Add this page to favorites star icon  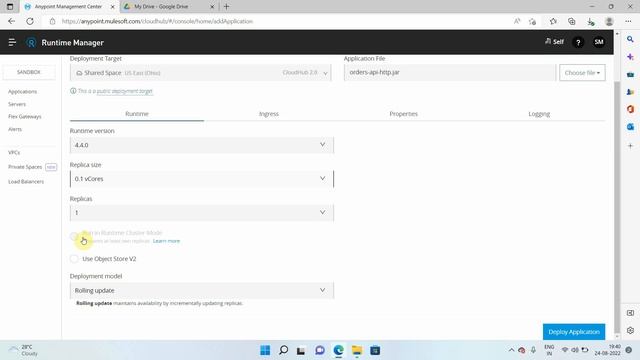tap(532, 21)
